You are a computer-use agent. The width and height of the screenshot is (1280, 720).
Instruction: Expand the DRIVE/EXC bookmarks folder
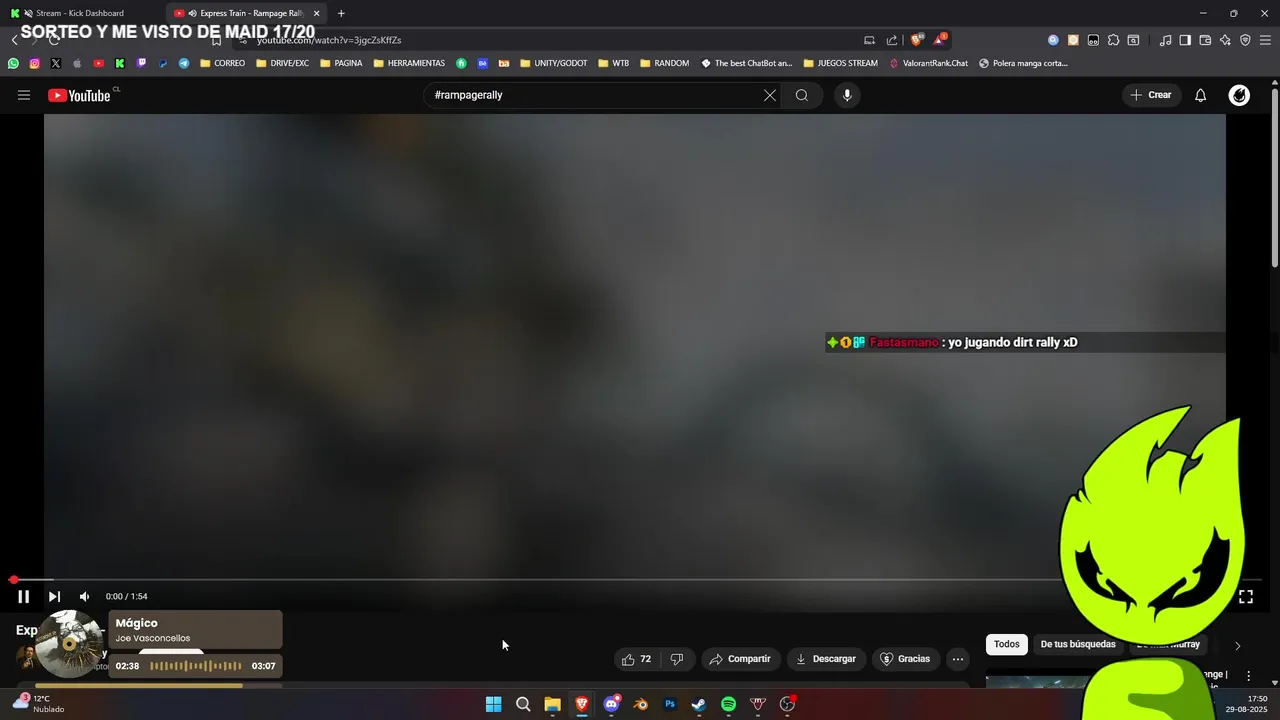283,63
